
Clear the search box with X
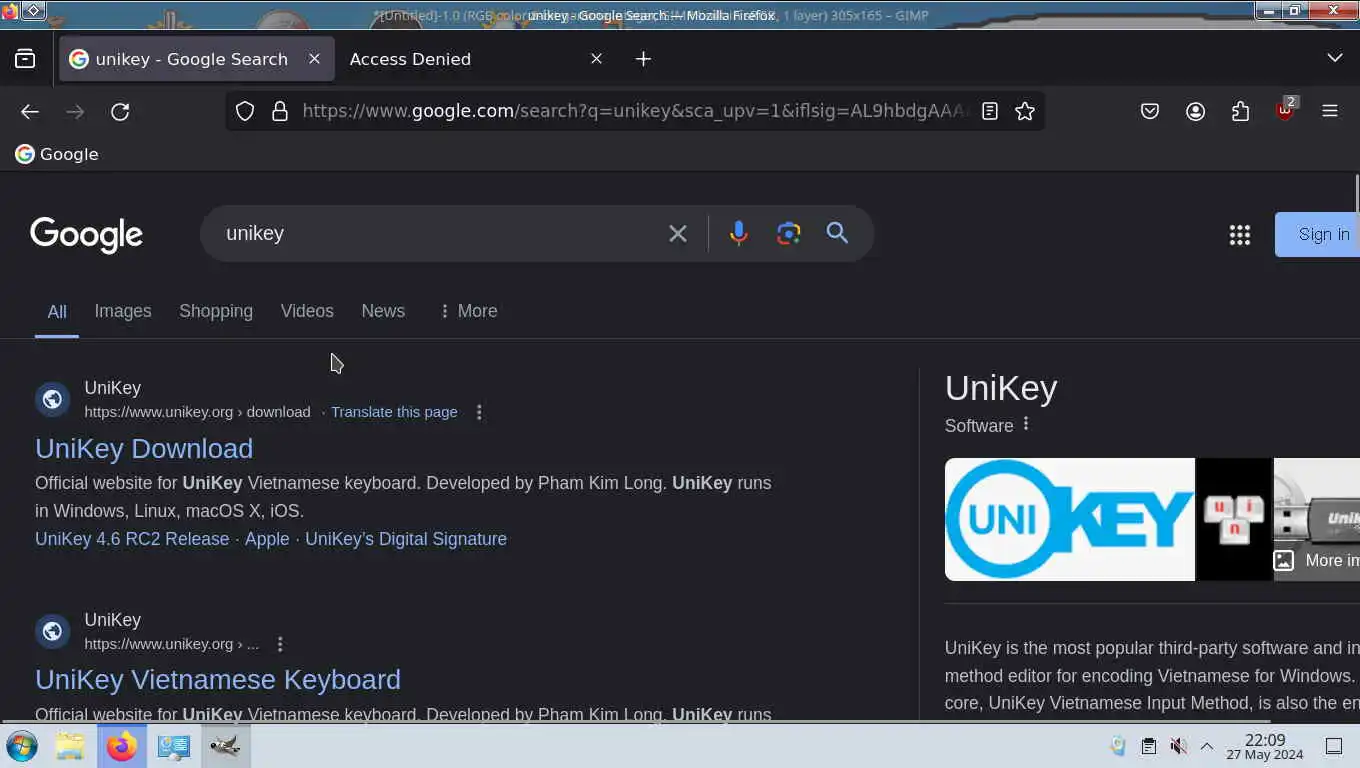pyautogui.click(x=678, y=233)
